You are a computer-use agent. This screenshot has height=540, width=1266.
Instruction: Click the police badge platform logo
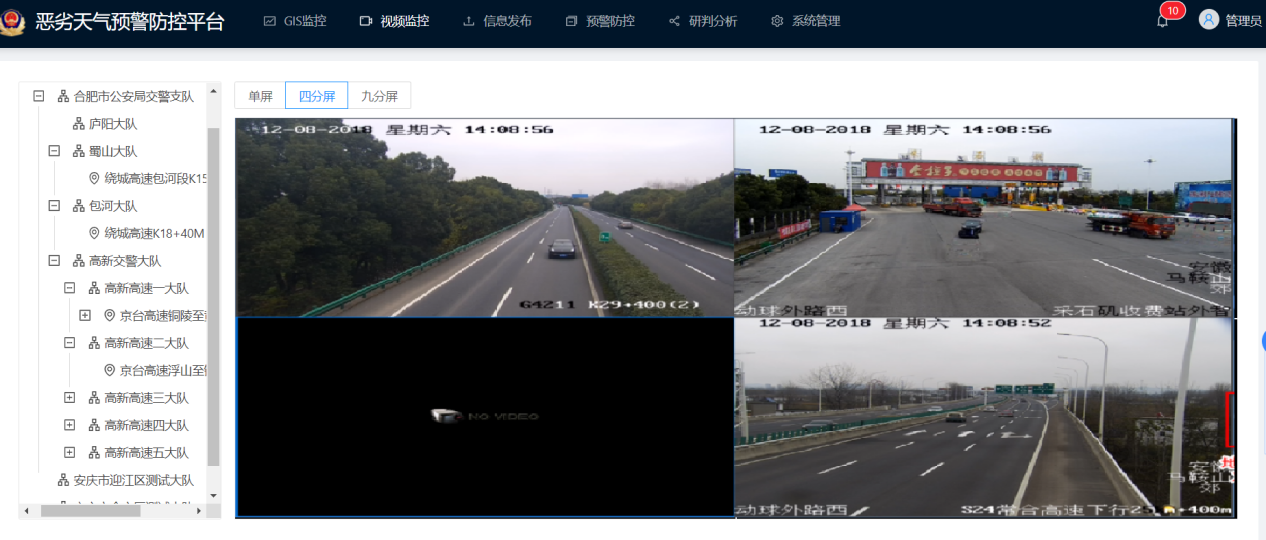(x=13, y=21)
